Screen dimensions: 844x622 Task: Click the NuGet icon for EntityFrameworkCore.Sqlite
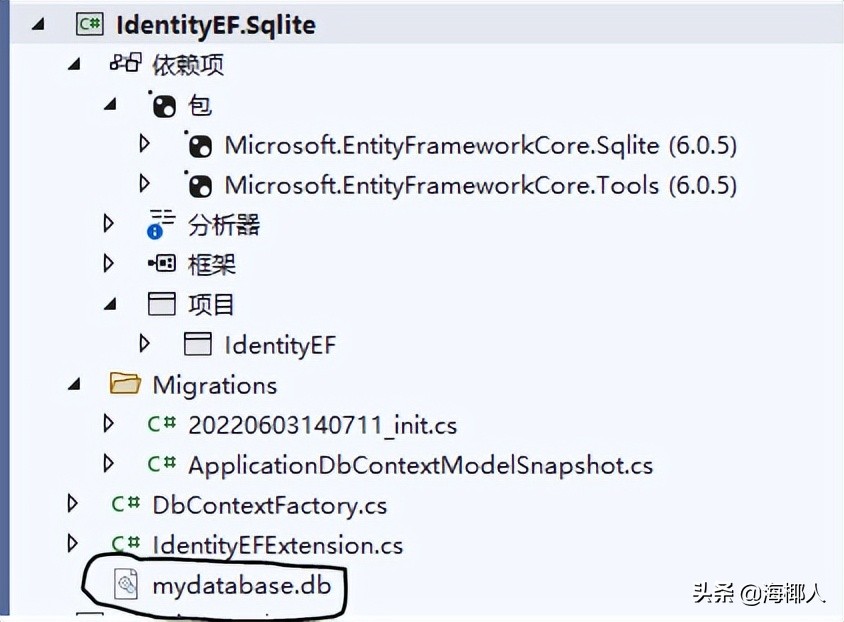(x=198, y=145)
